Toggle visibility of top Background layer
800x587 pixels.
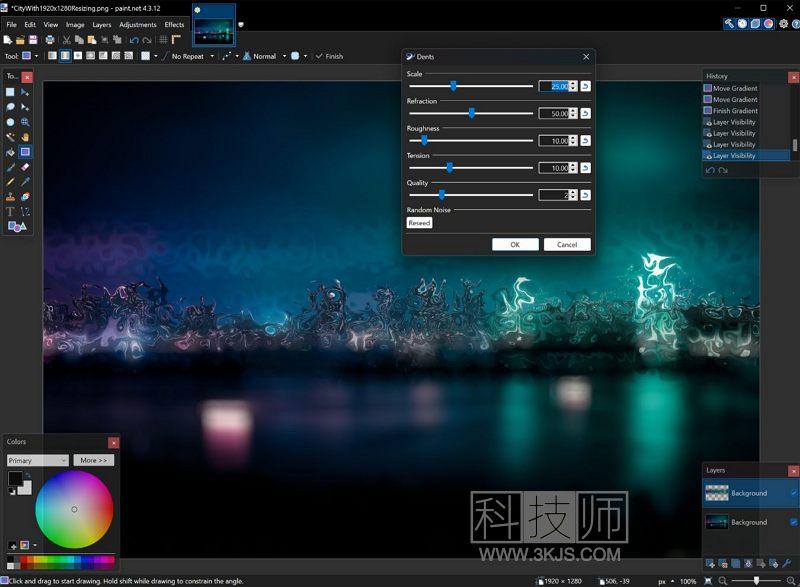[793, 493]
